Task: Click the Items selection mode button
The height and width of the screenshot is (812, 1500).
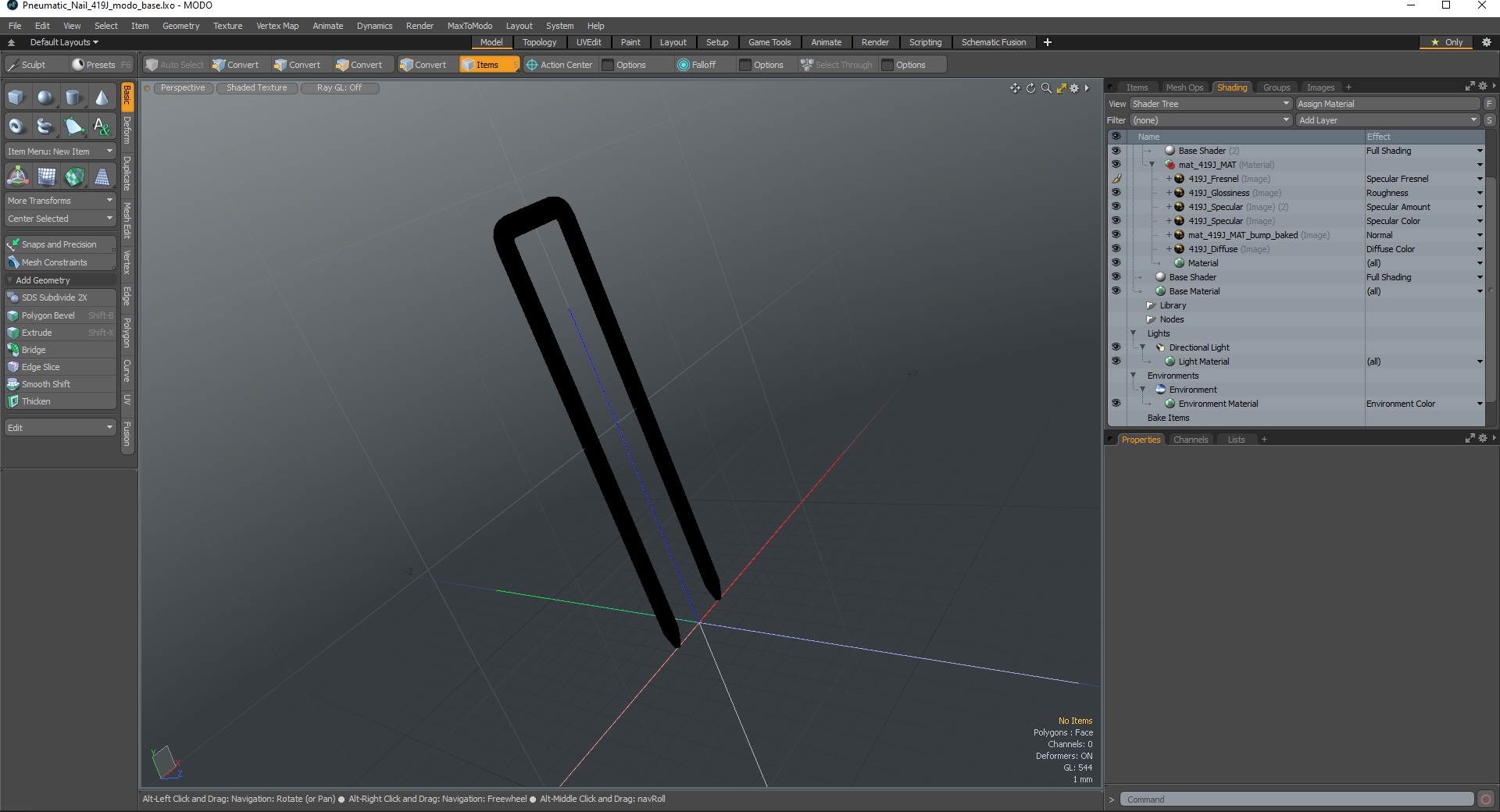Action: tap(488, 65)
